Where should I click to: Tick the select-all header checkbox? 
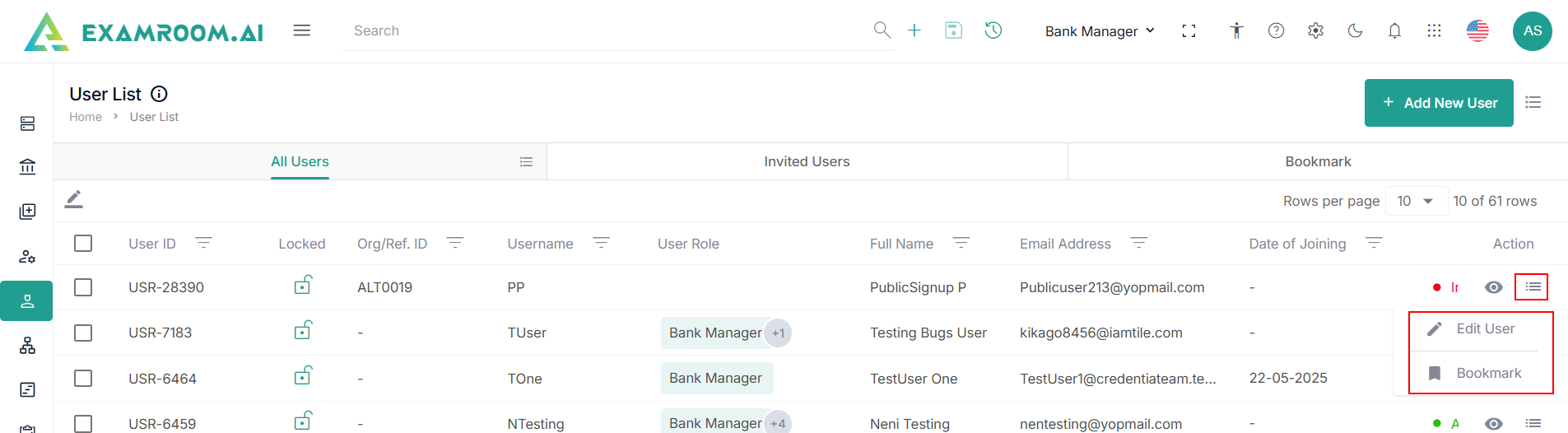point(83,244)
